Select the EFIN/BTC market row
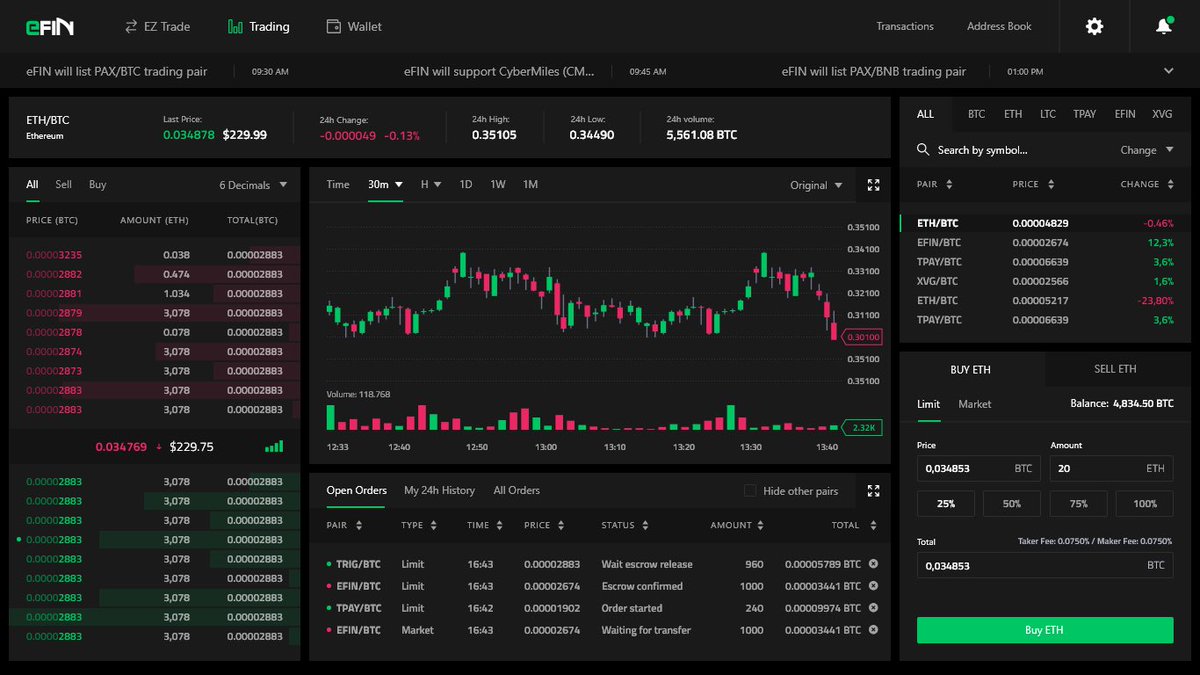1200x675 pixels. tap(1045, 243)
